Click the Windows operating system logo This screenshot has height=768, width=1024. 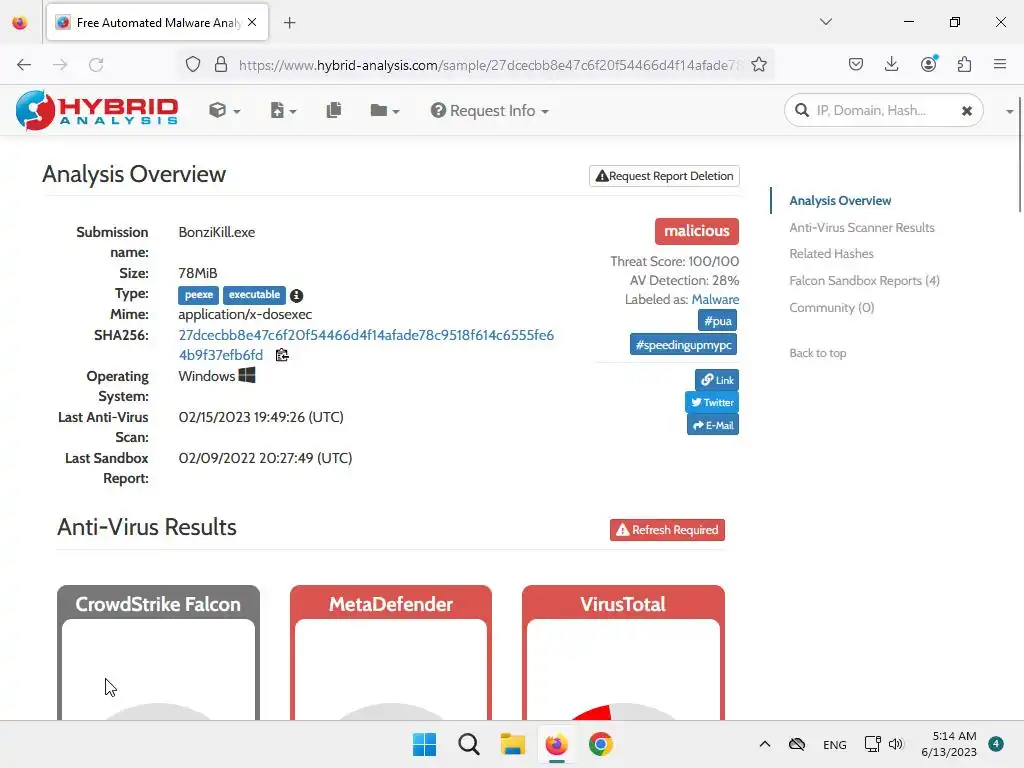(247, 375)
